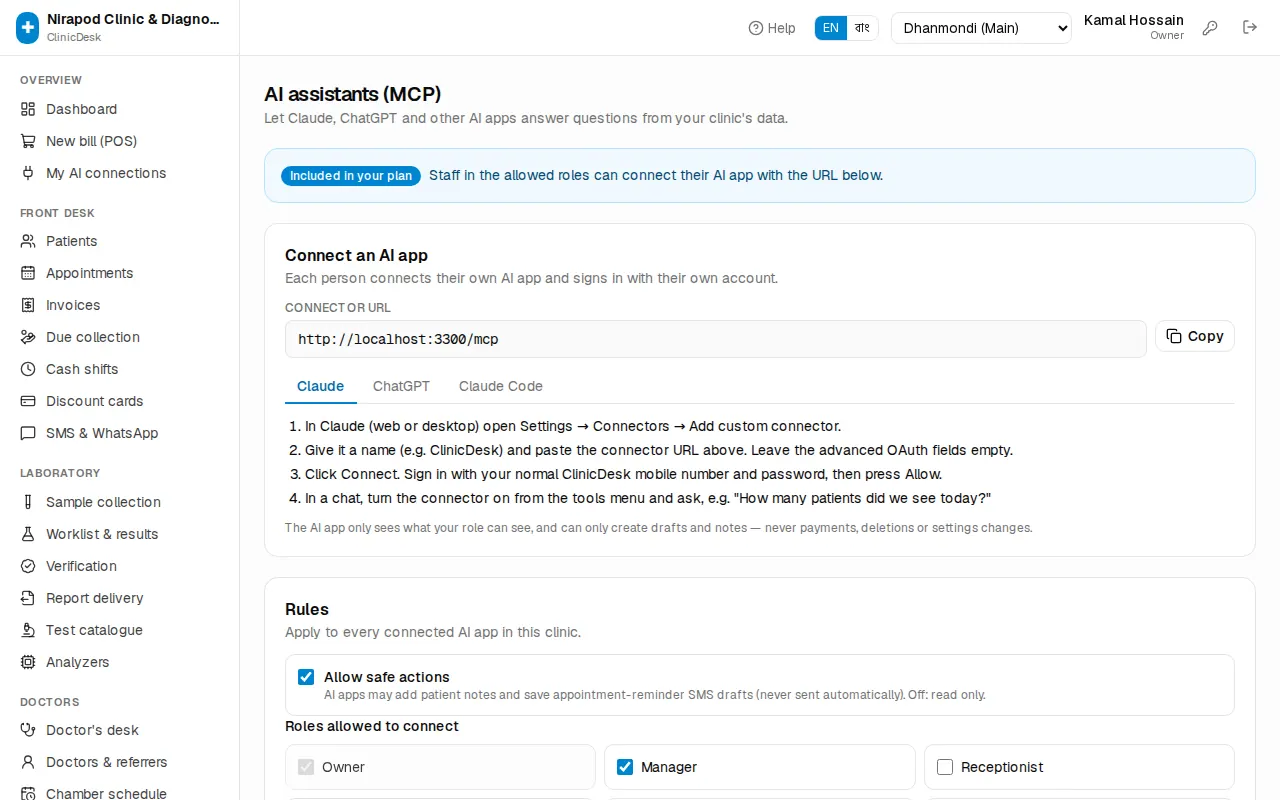Screen dimensions: 1280x800
Task: Click the chip icon next to Analyzers
Action: pyautogui.click(x=28, y=662)
